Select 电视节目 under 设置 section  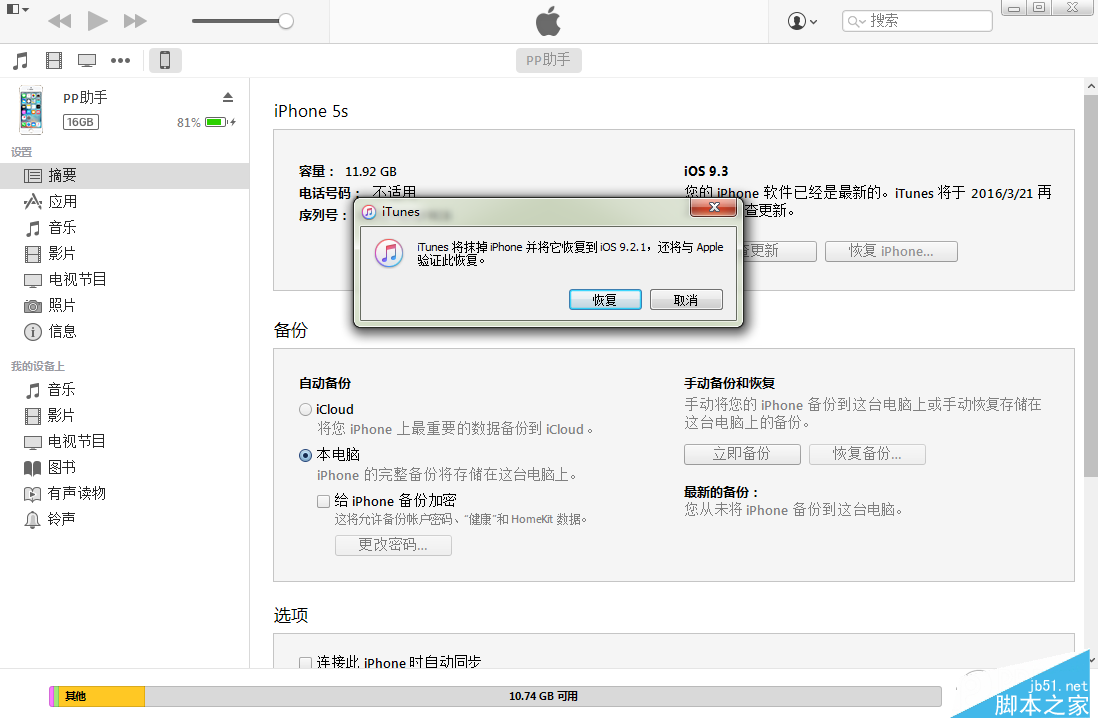click(125, 279)
